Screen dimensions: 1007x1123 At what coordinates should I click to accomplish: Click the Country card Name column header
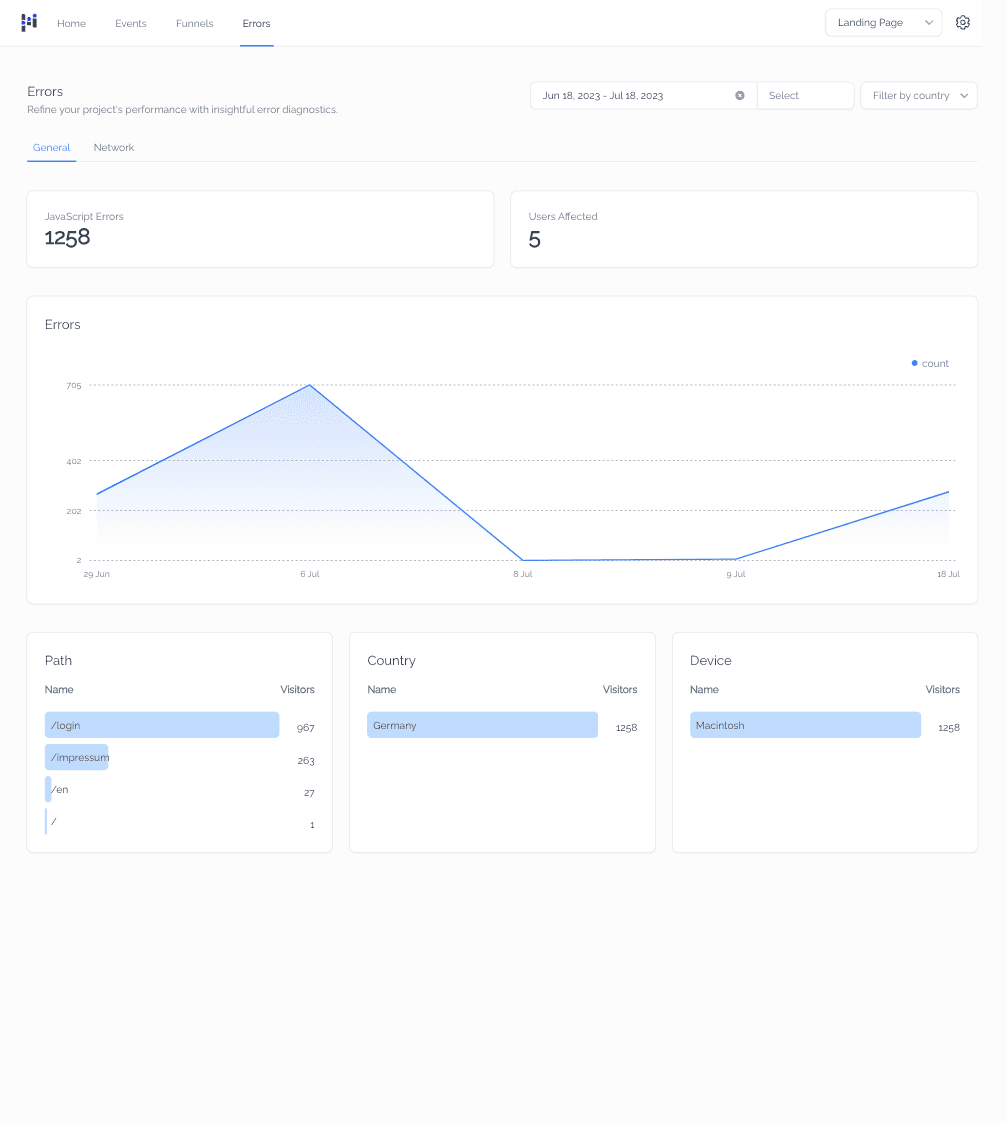(382, 690)
